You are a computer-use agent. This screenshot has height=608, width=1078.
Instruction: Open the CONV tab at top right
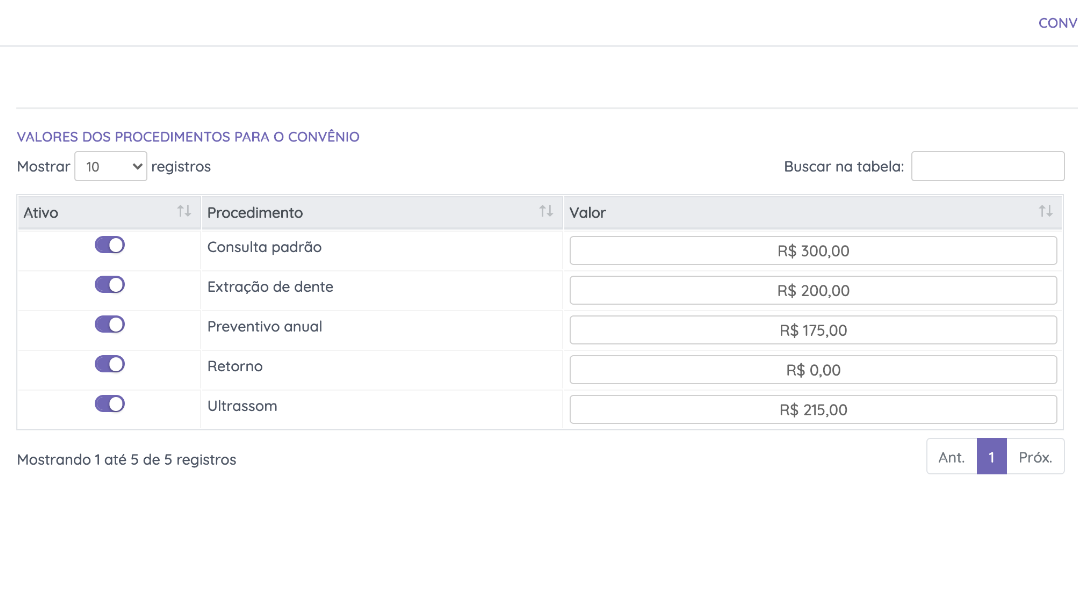tap(1057, 23)
